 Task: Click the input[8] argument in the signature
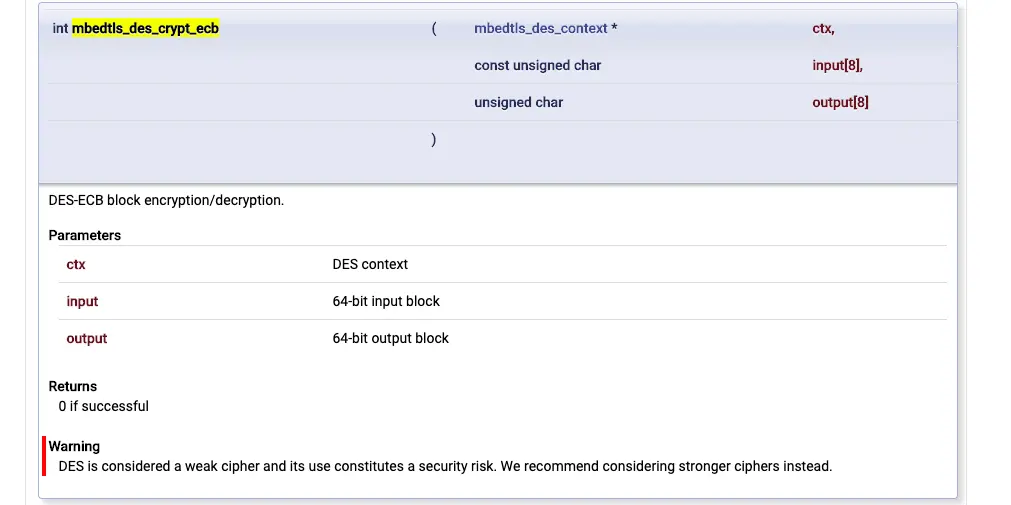click(x=837, y=65)
